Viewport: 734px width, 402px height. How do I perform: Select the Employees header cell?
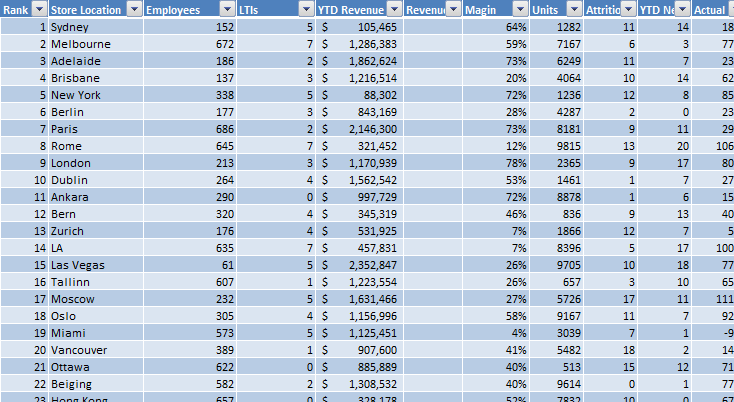click(190, 9)
